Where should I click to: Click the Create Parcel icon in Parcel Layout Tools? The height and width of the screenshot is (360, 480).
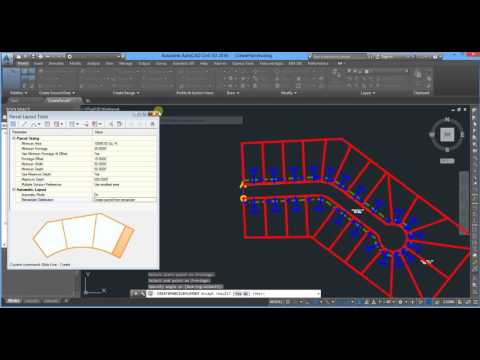coord(13,124)
